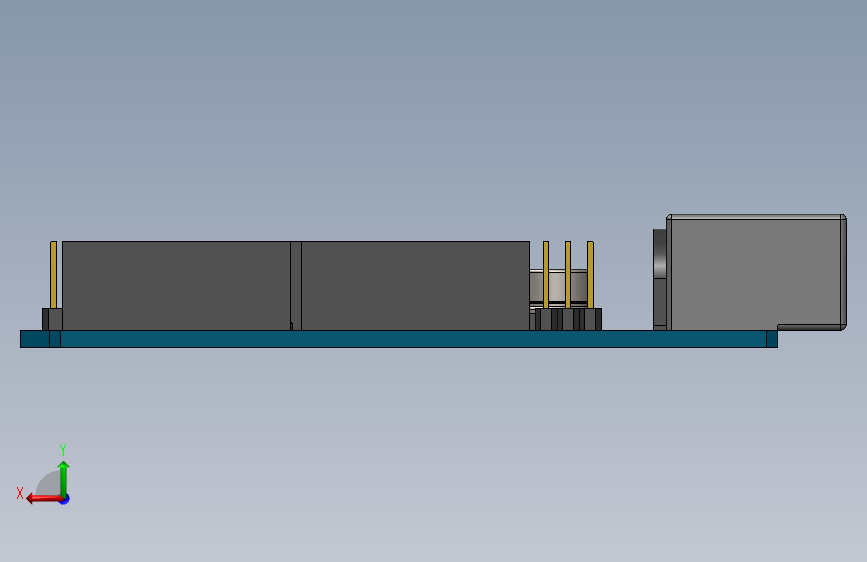Select the teal circuit board edge
Screen dimensions: 867x562
pyautogui.click(x=399, y=339)
